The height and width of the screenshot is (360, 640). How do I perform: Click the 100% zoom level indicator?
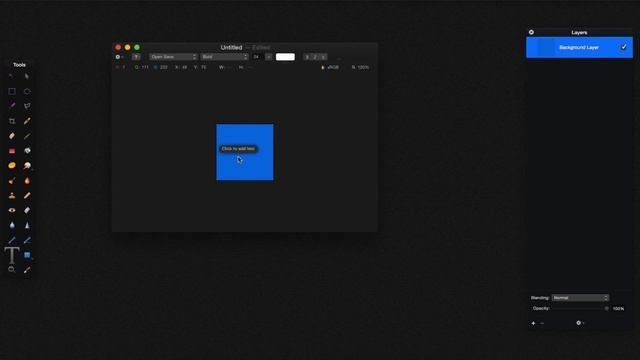[x=360, y=67]
